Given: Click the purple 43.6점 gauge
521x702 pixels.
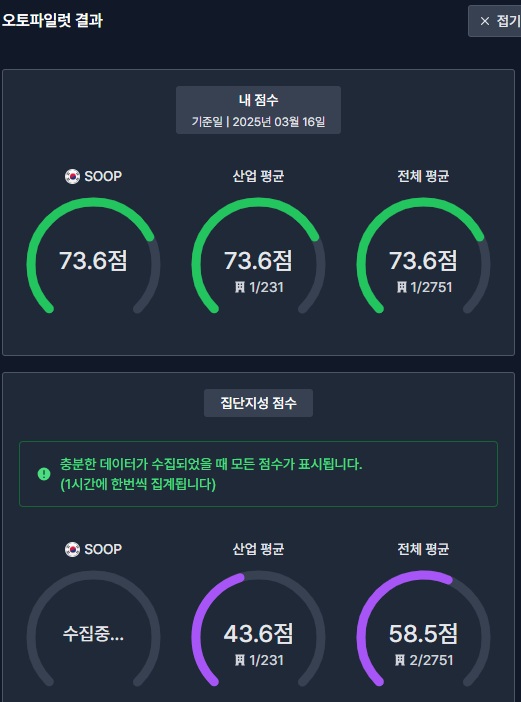Looking at the screenshot, I should pyautogui.click(x=258, y=629).
